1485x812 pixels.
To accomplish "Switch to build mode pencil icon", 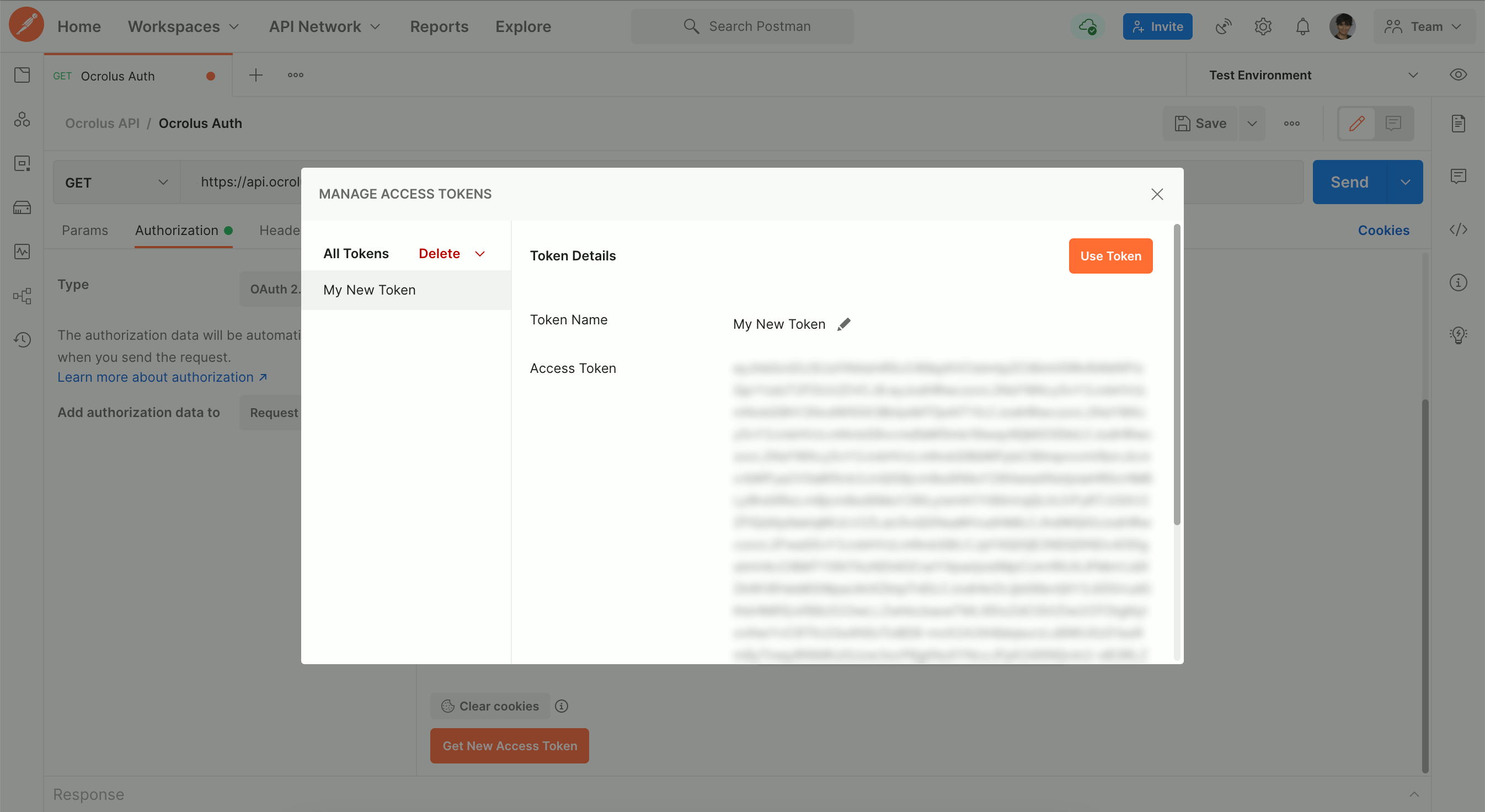I will (1356, 124).
